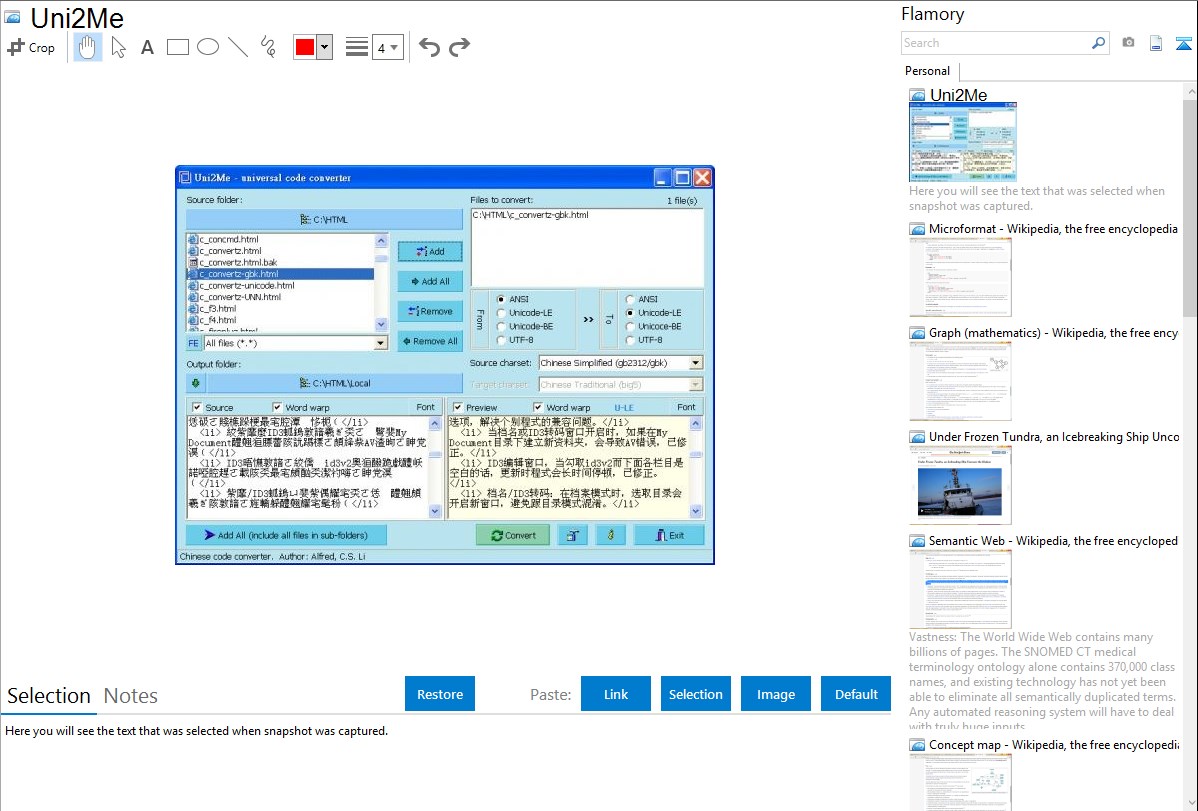Switch to the Personal tab
Screen dimensions: 1198x811
(x=928, y=71)
